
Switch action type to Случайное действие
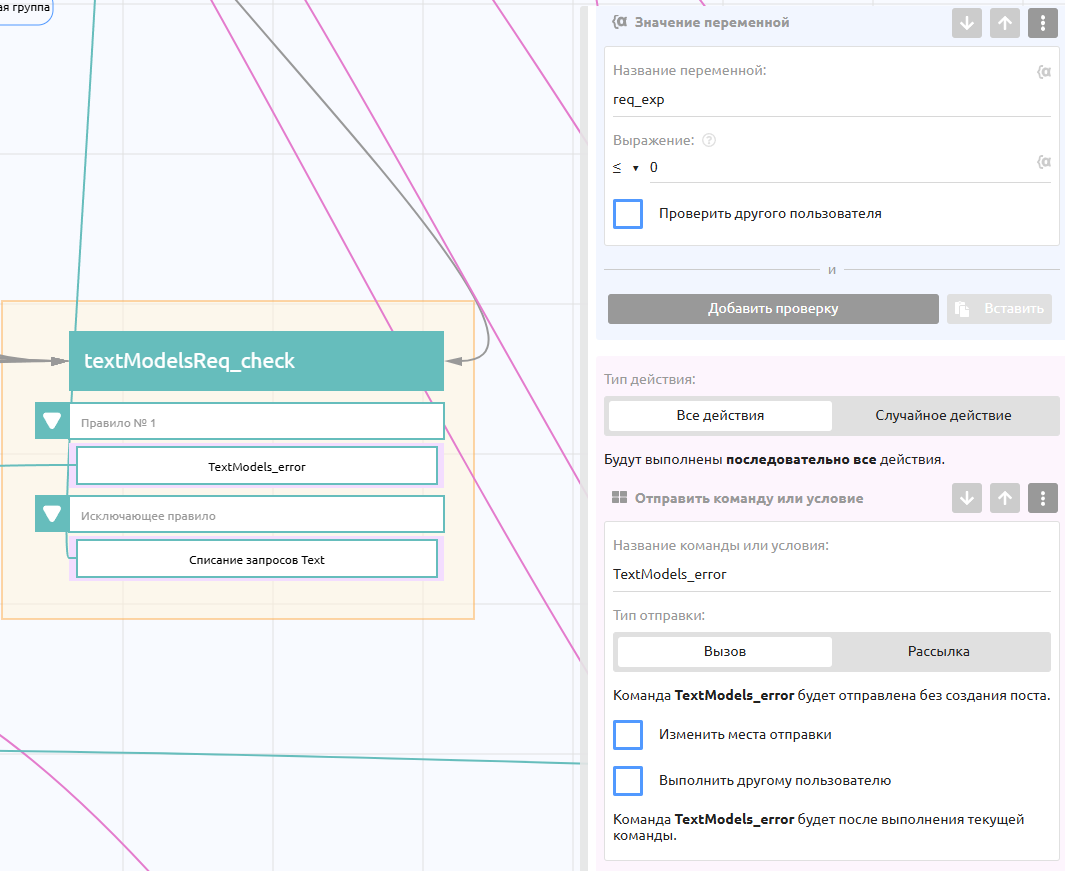tap(943, 416)
